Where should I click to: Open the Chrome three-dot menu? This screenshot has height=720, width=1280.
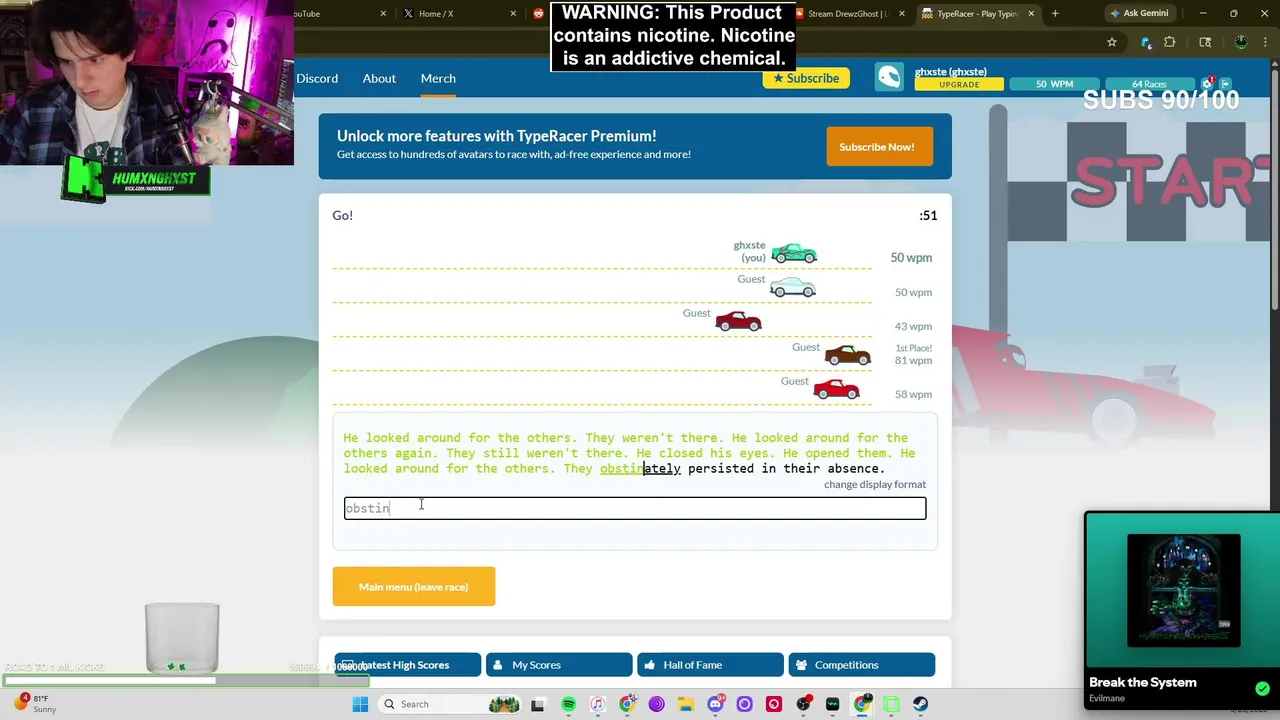coord(1267,42)
